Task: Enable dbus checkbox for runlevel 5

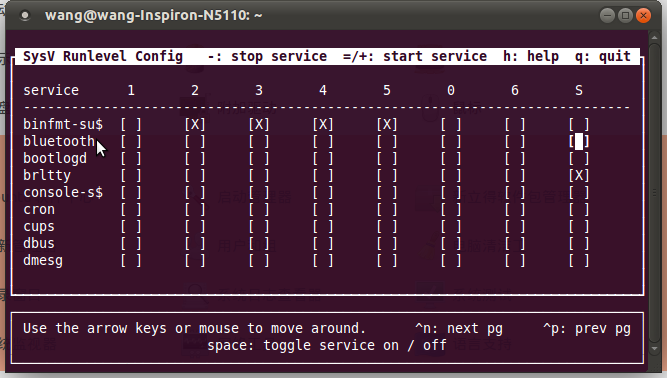Action: 387,243
